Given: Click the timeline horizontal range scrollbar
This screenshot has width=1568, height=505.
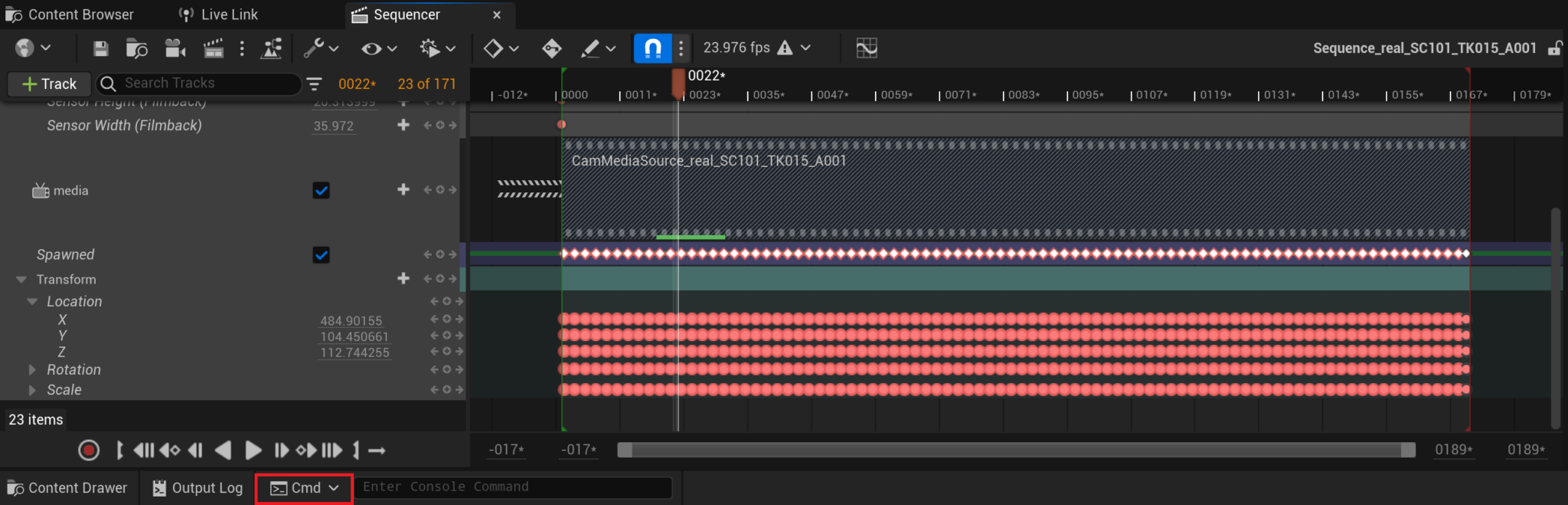Looking at the screenshot, I should 1017,450.
